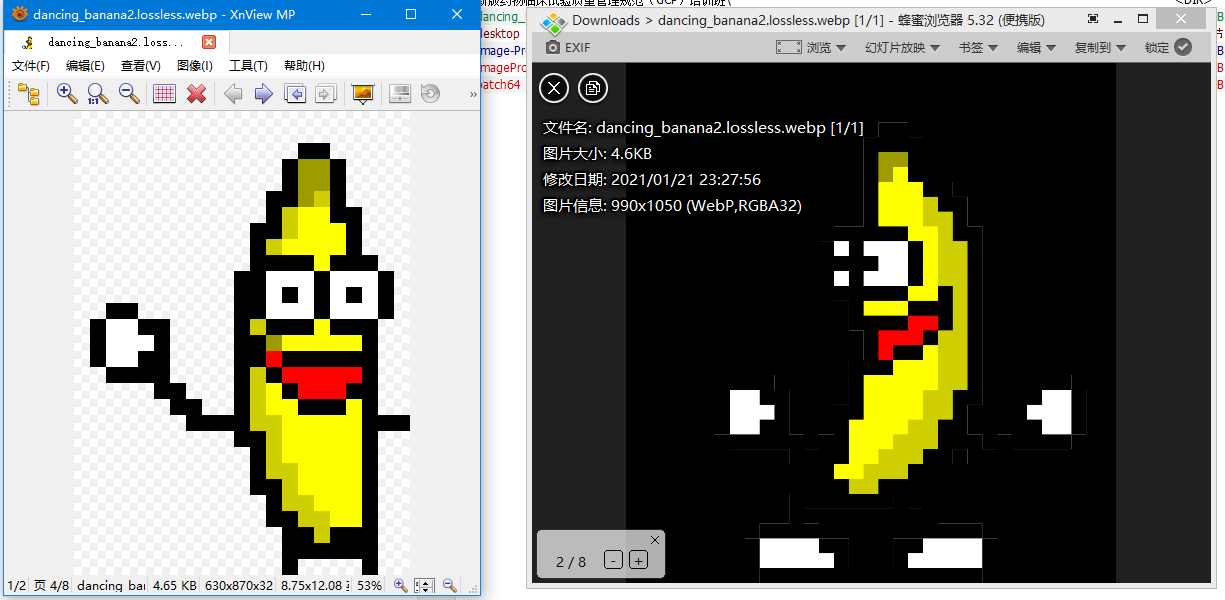Start slideshow from XnView toolbar

[362, 94]
